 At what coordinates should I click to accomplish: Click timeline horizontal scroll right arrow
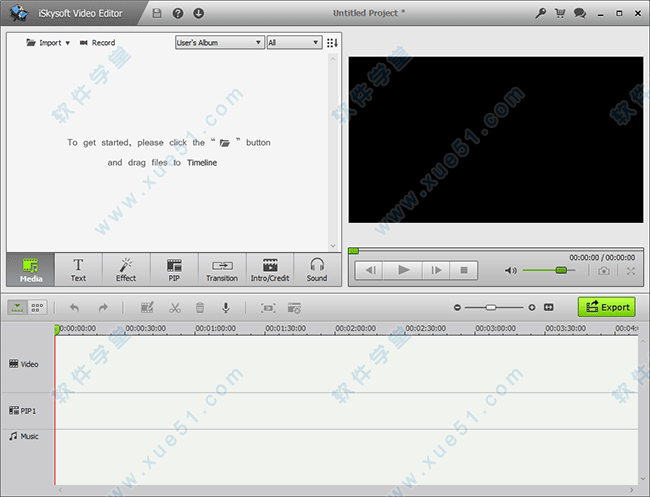click(632, 490)
